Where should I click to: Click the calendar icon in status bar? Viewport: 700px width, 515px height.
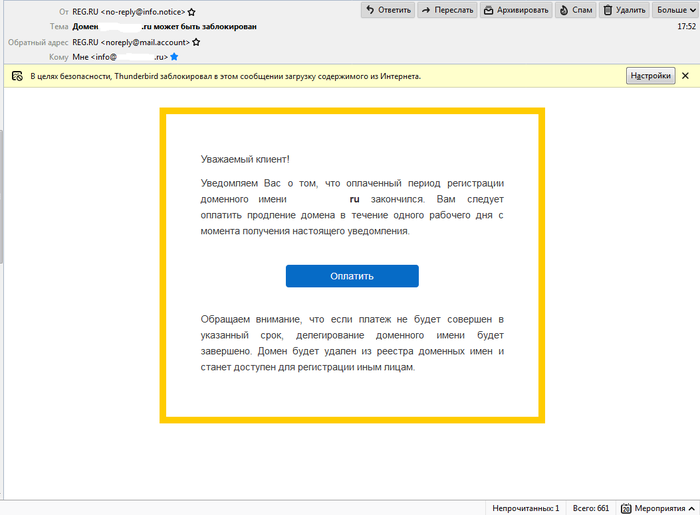[626, 507]
